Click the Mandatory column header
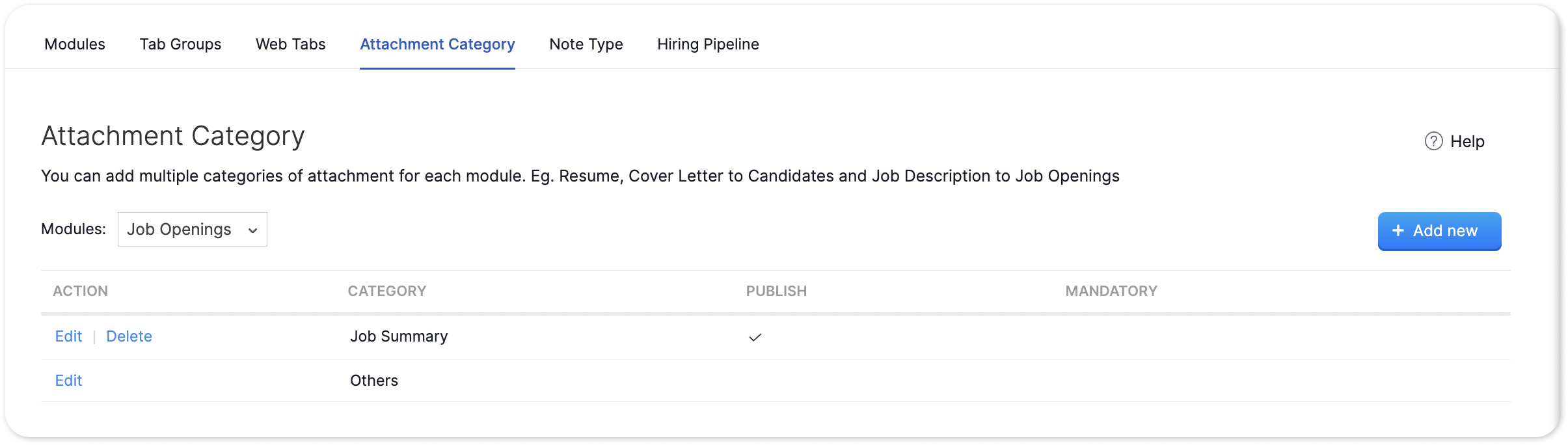The height and width of the screenshot is (445, 1568). (1111, 291)
